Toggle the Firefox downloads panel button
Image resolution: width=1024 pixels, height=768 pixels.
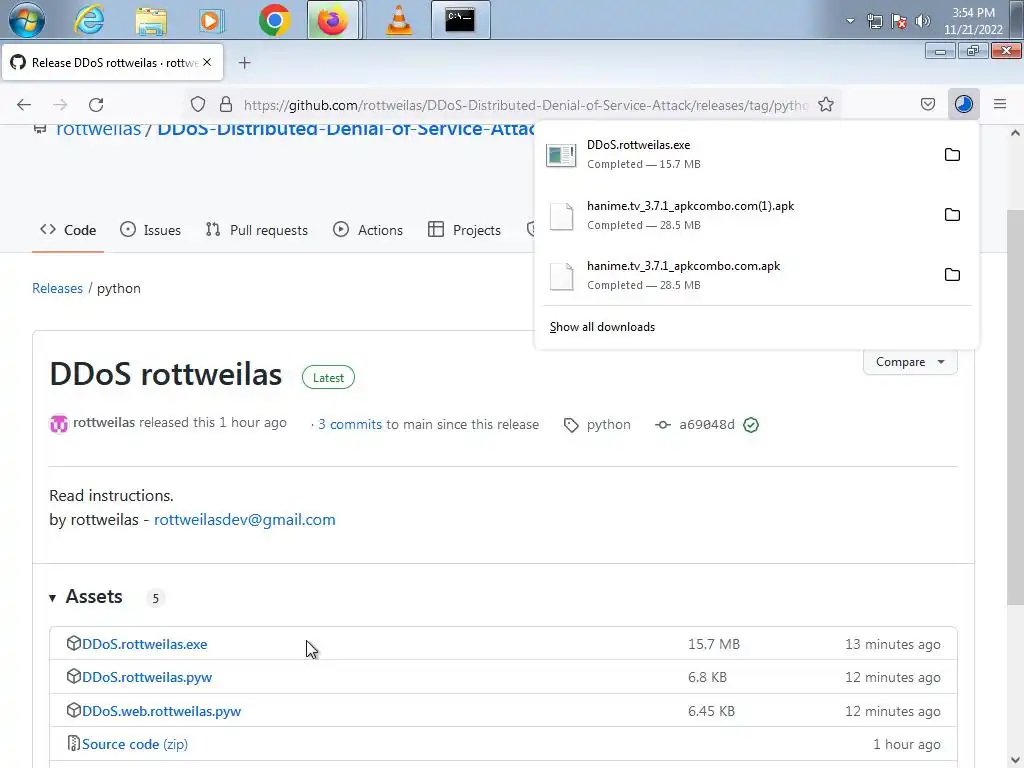pos(964,104)
